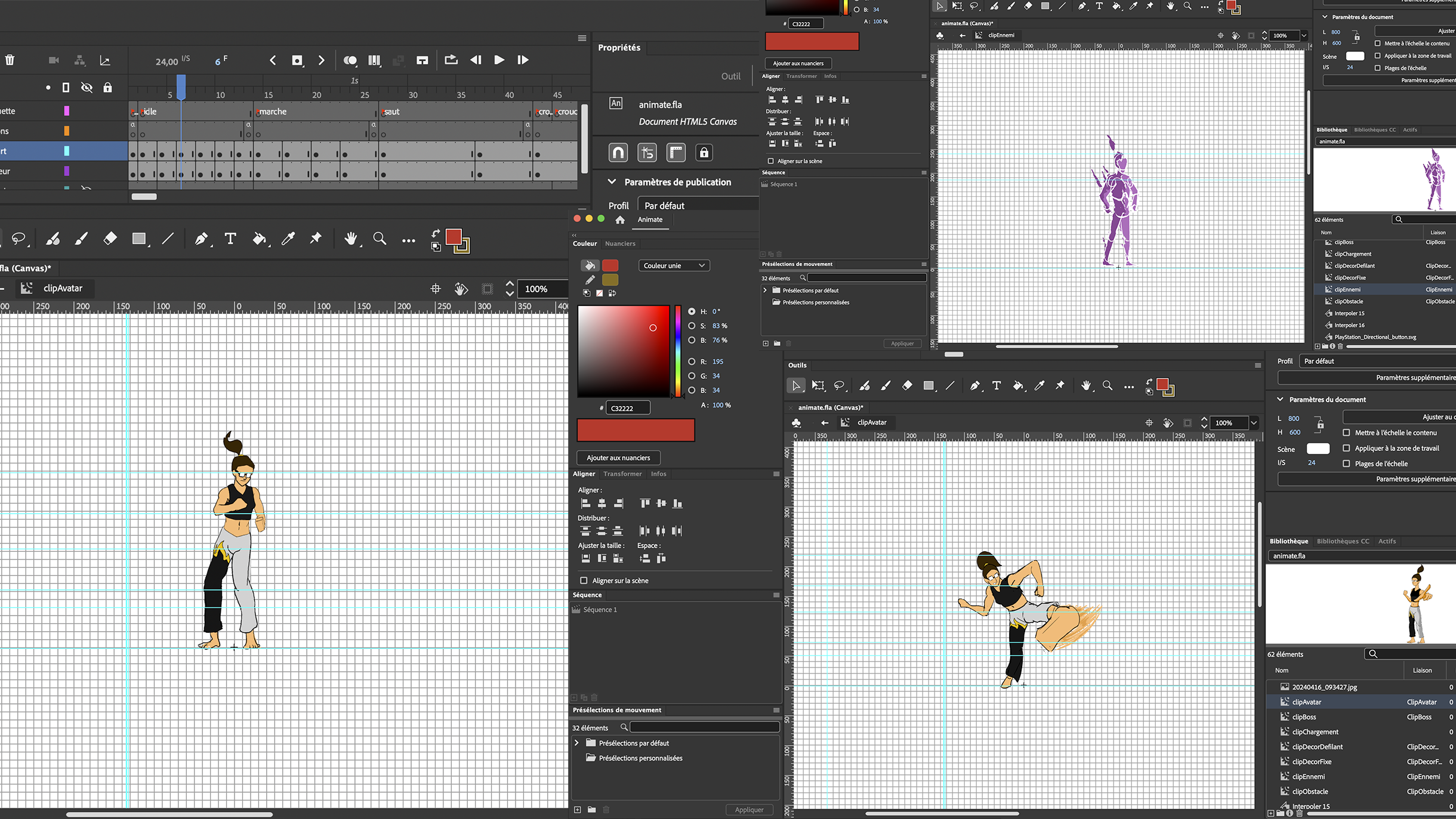Enable Mettre à l'échelle le contenu

(x=1346, y=432)
